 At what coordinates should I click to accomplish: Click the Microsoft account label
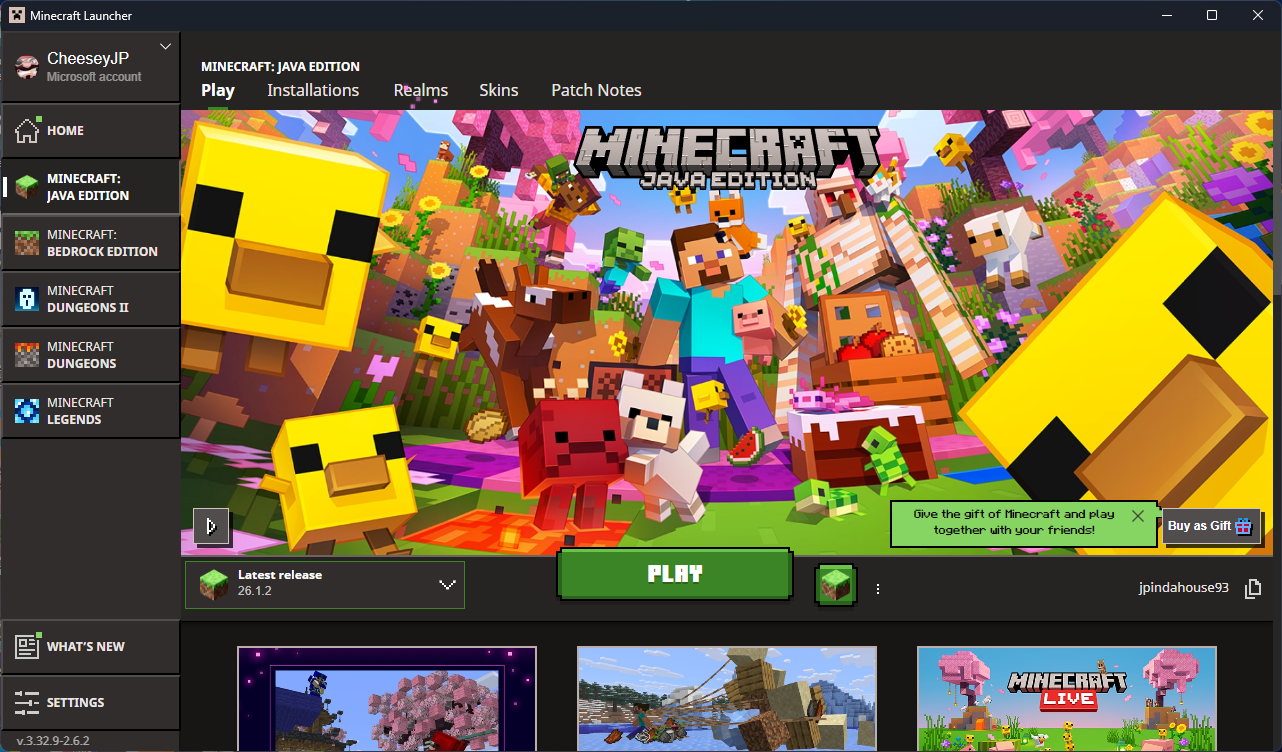coord(94,77)
